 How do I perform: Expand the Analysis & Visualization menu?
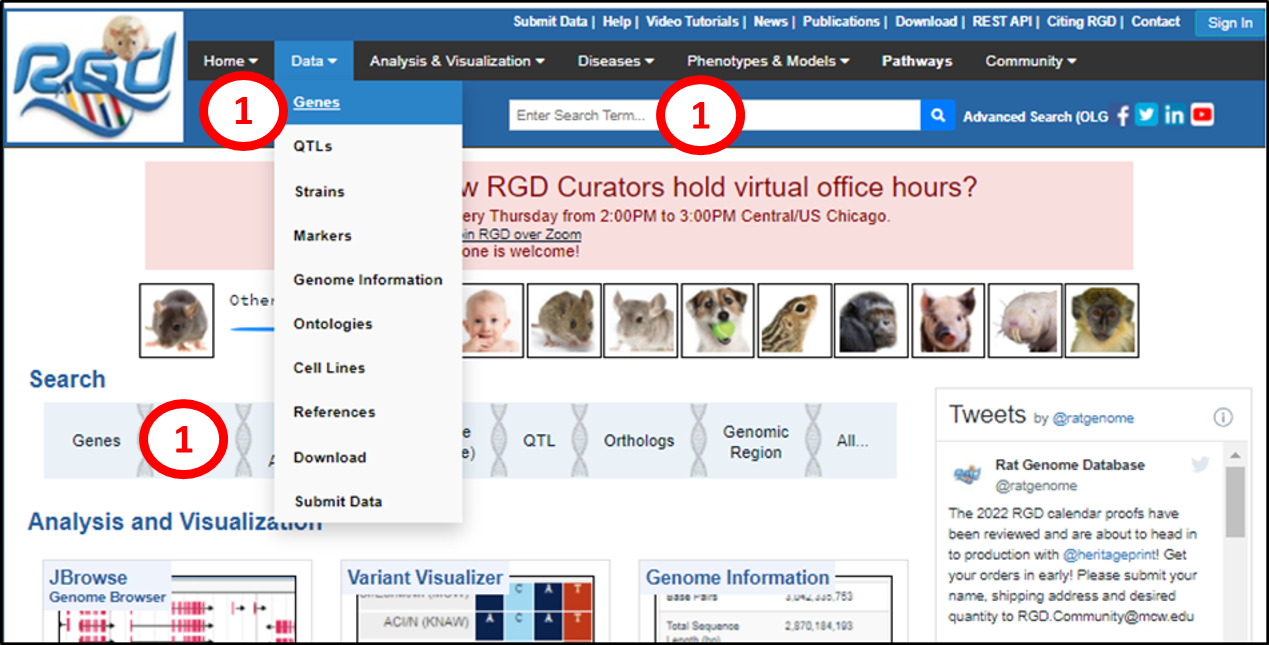(x=457, y=61)
